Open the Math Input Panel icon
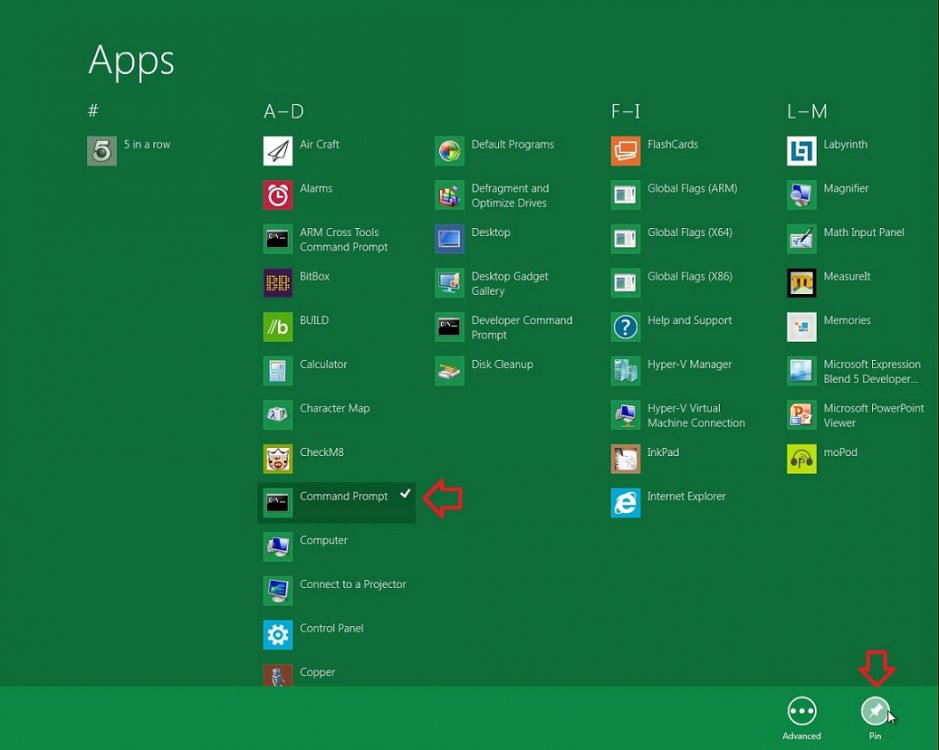This screenshot has width=939, height=750. pos(802,238)
